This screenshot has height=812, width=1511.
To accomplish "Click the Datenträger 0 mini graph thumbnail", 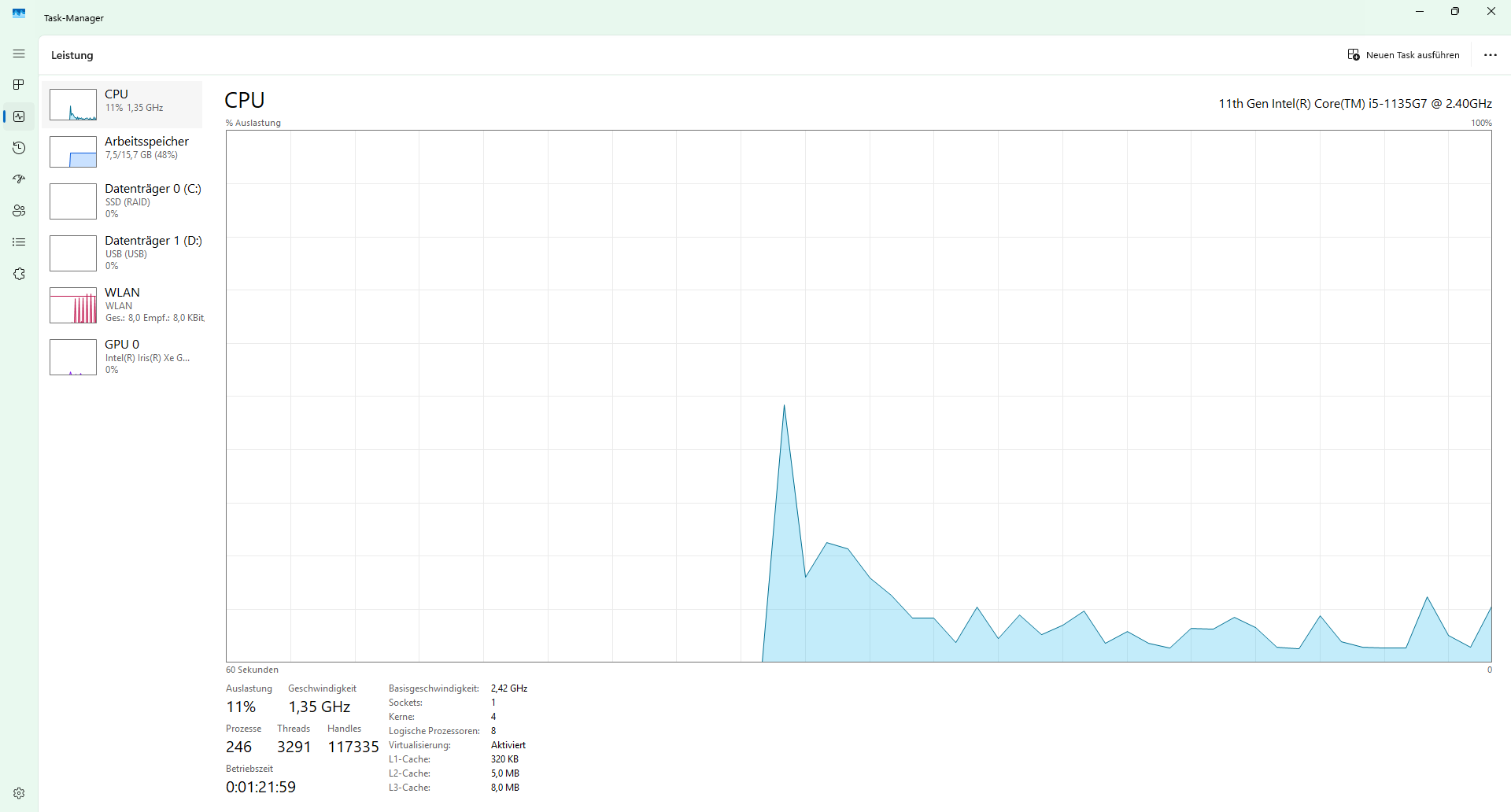I will click(73, 201).
